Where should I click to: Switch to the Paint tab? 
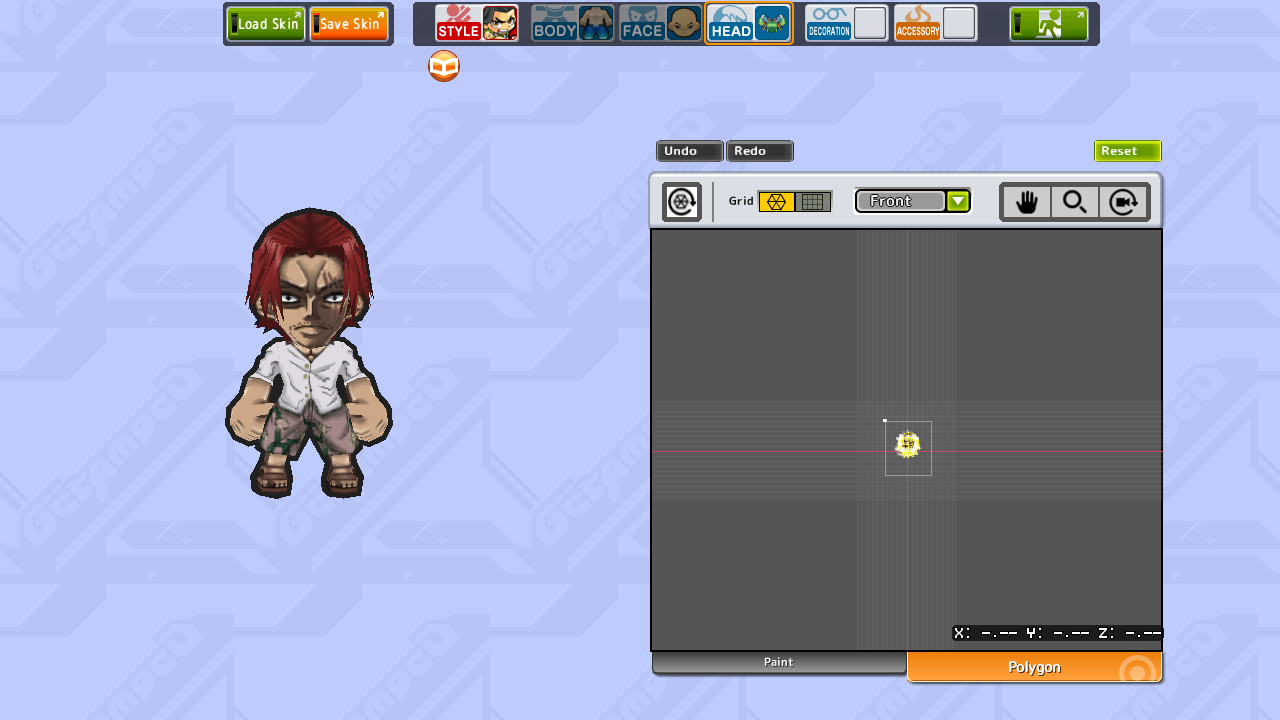[x=779, y=663]
